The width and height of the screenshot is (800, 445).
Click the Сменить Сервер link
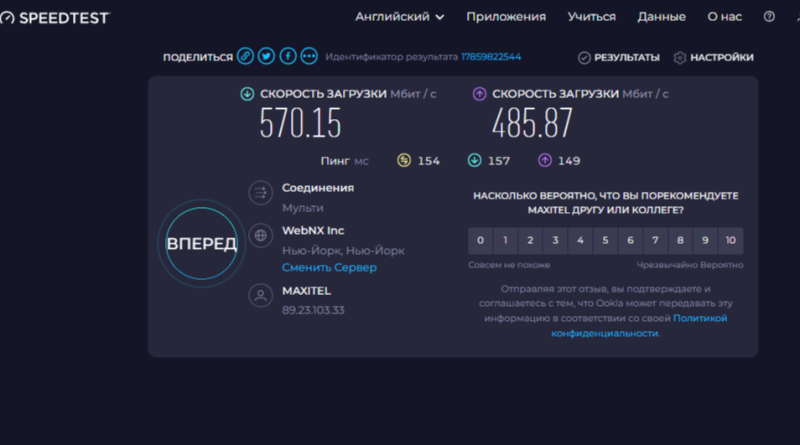click(329, 267)
